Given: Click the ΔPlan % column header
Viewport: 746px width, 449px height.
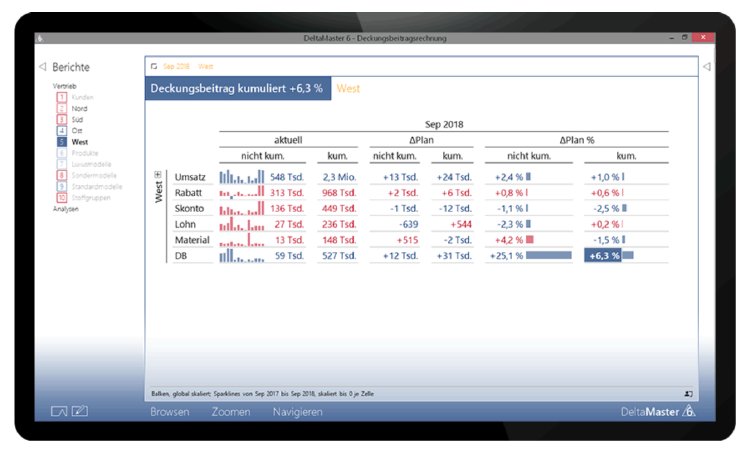Looking at the screenshot, I should [577, 140].
